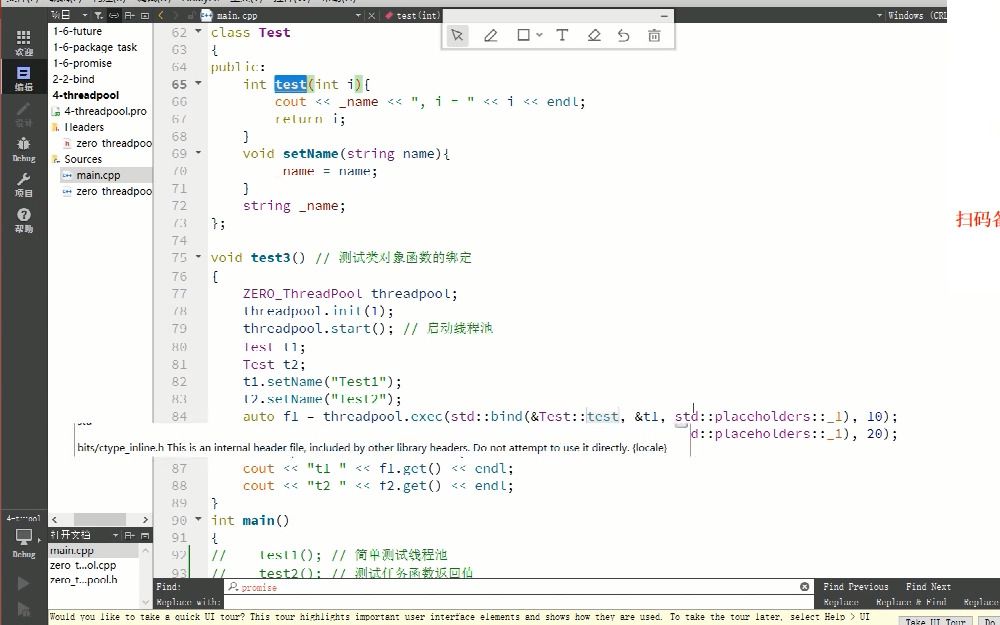Image resolution: width=1000 pixels, height=625 pixels.
Task: Click the eraser annotation icon
Action: pyautogui.click(x=594, y=35)
